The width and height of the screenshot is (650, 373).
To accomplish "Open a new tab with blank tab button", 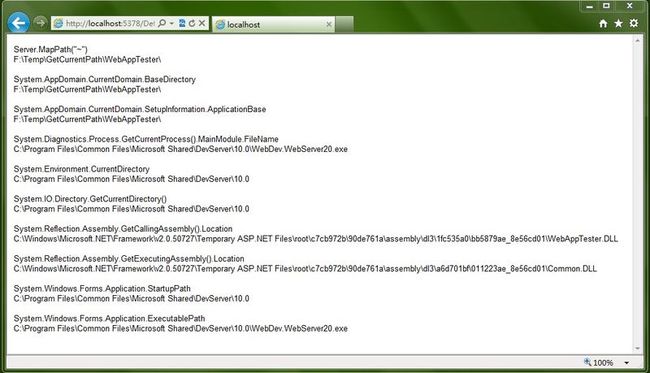I will click(x=344, y=24).
